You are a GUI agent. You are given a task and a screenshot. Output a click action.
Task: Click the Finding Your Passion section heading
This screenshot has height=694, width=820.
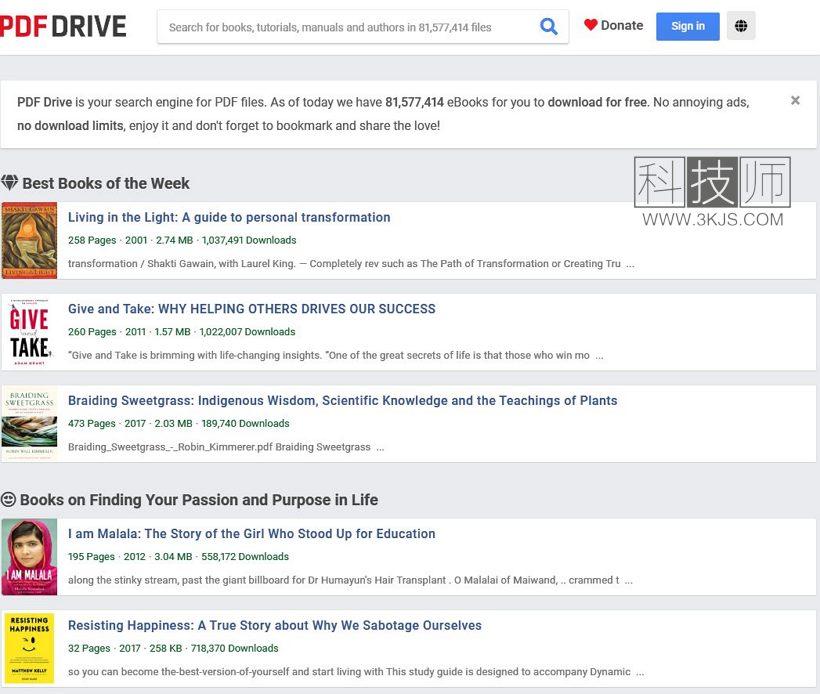pos(199,499)
